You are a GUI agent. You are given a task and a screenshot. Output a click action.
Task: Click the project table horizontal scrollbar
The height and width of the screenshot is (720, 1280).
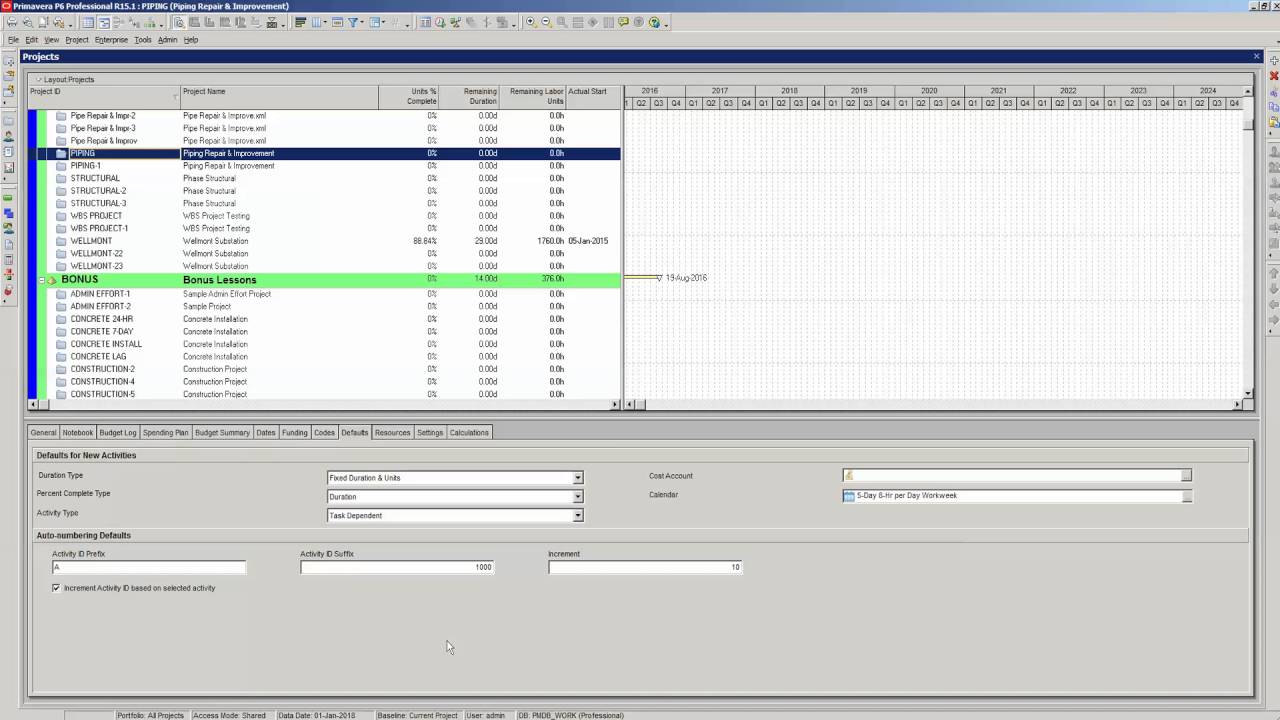[324, 404]
